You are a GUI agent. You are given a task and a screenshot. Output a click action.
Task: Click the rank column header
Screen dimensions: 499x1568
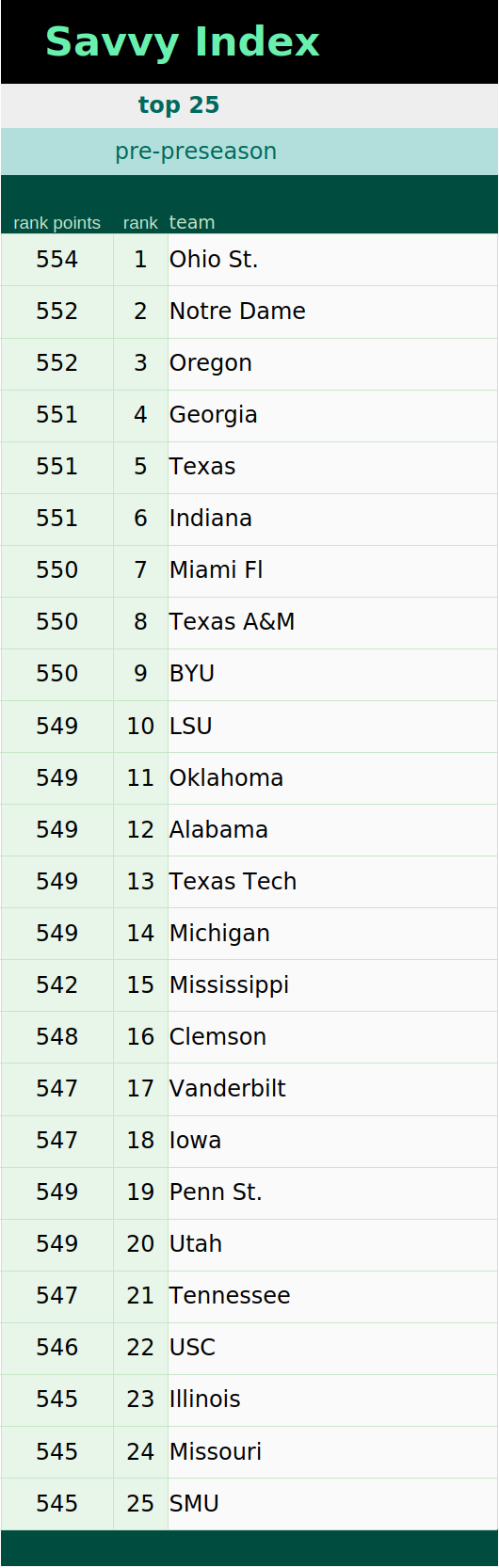tap(140, 223)
